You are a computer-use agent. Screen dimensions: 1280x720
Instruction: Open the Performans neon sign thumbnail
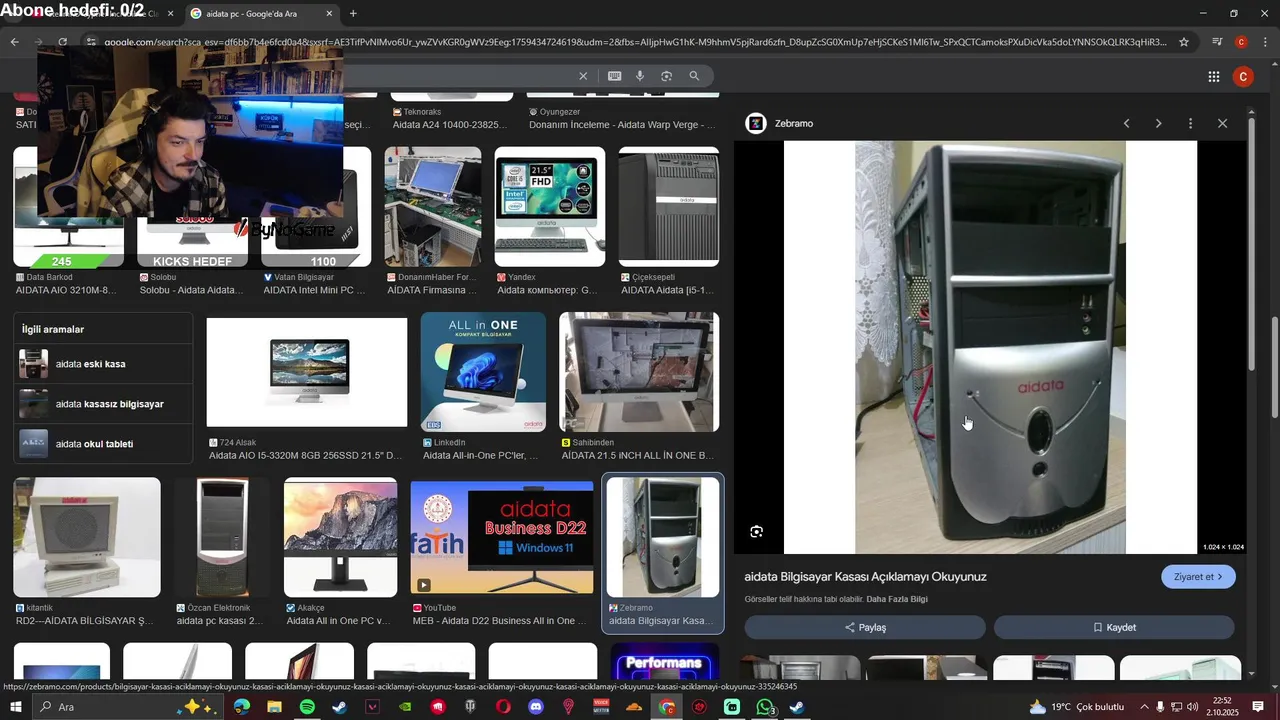pyautogui.click(x=664, y=663)
